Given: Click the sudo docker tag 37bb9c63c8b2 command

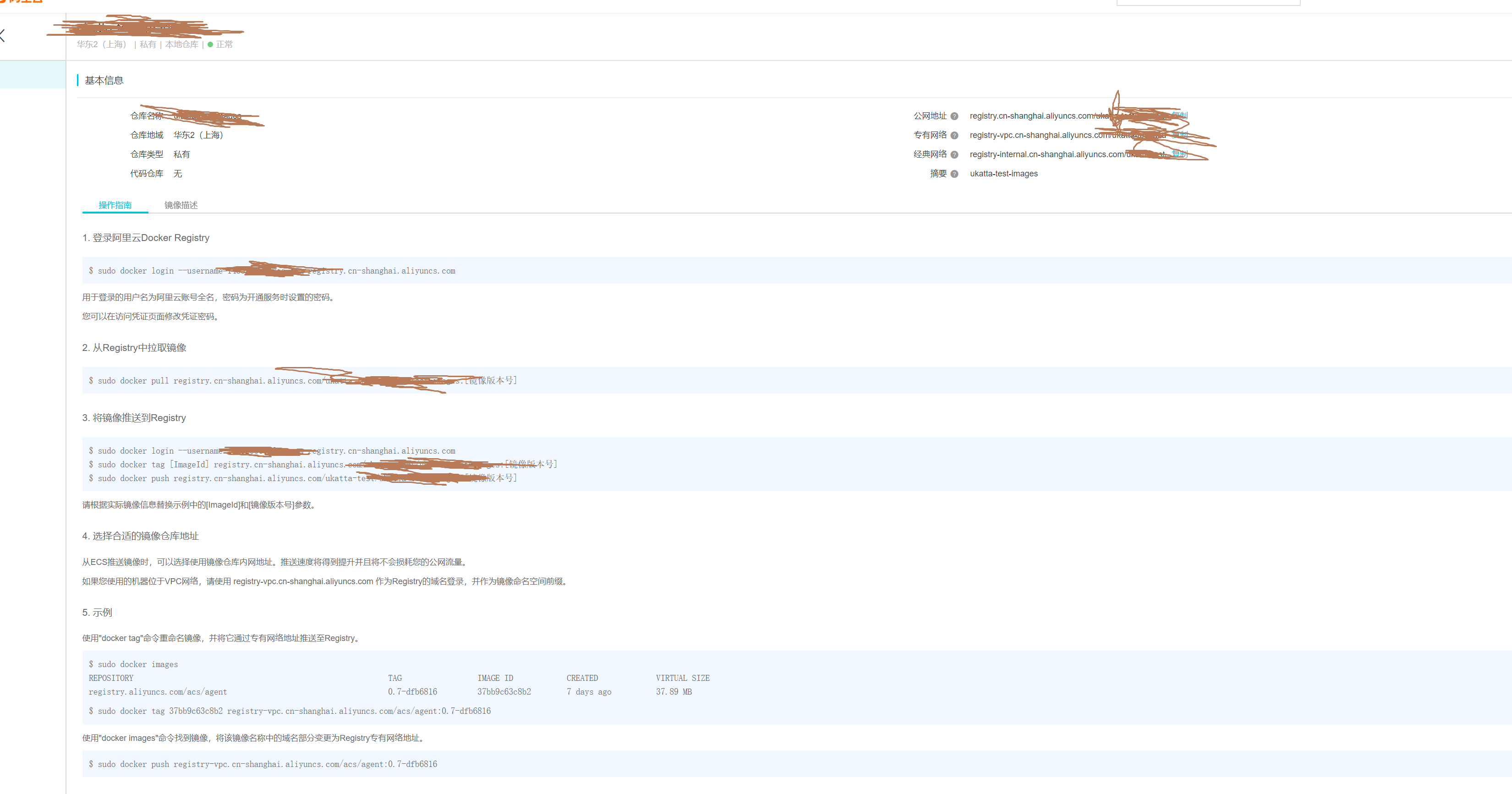Looking at the screenshot, I should pyautogui.click(x=290, y=711).
